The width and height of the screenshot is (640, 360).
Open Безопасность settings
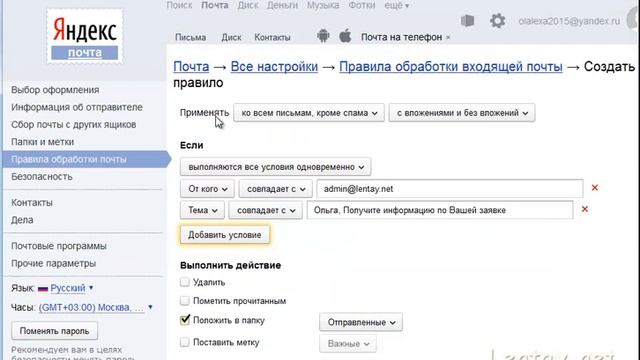42,177
